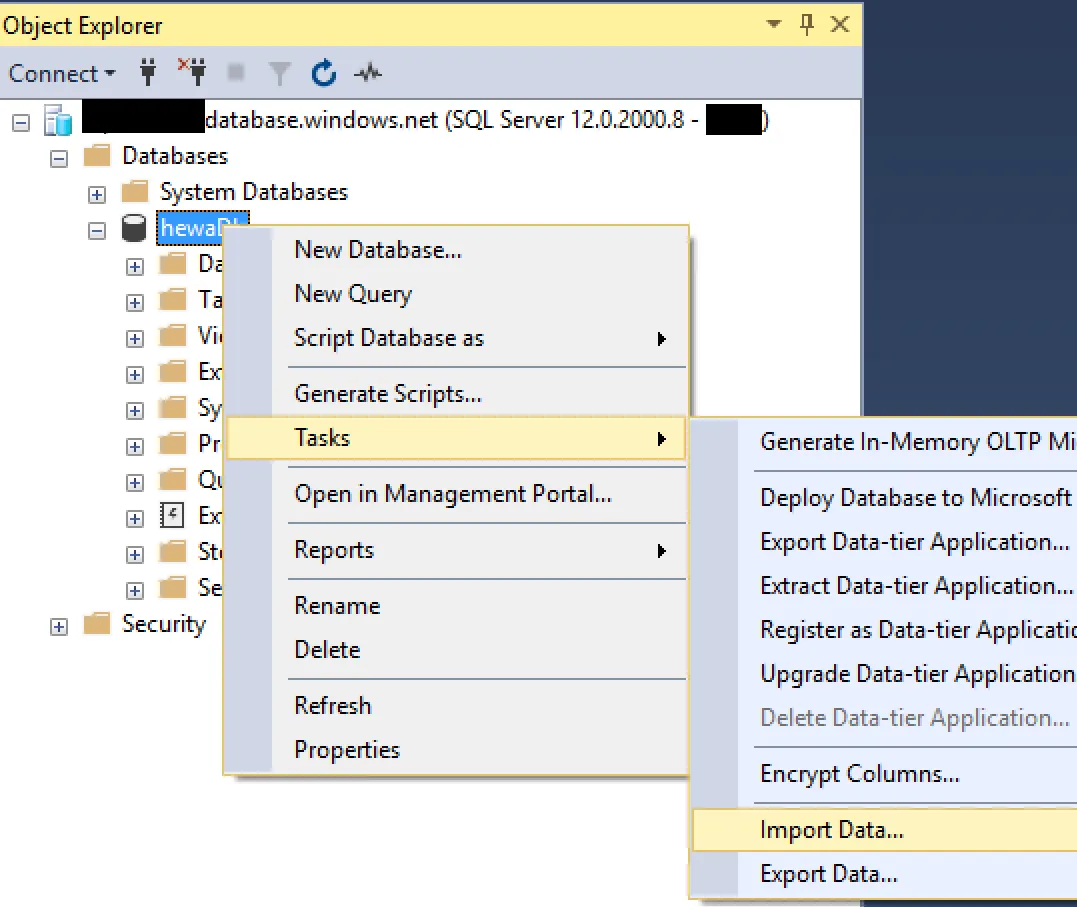Select Generate Scripts... menu entry

coord(388,394)
